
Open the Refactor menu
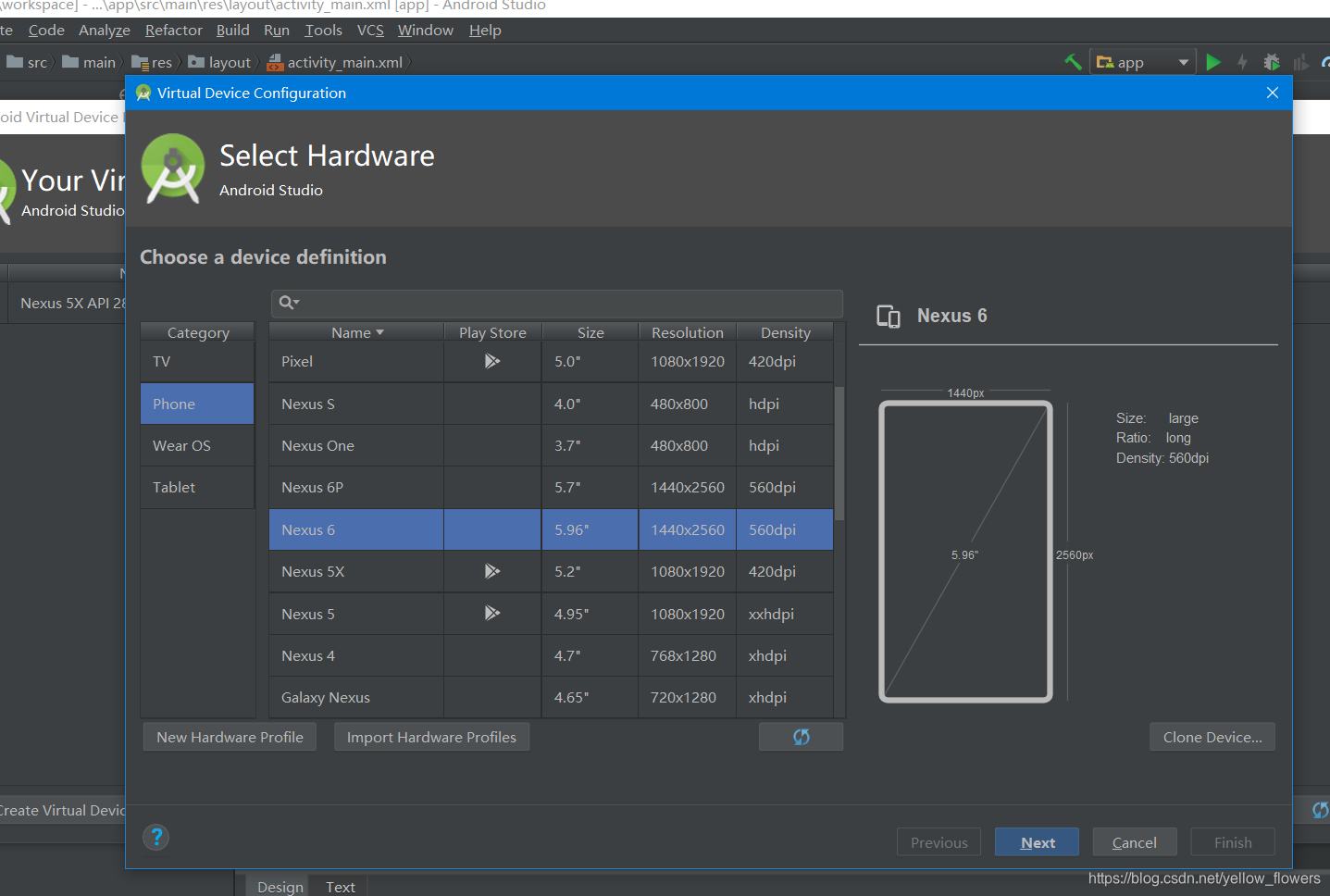click(174, 31)
